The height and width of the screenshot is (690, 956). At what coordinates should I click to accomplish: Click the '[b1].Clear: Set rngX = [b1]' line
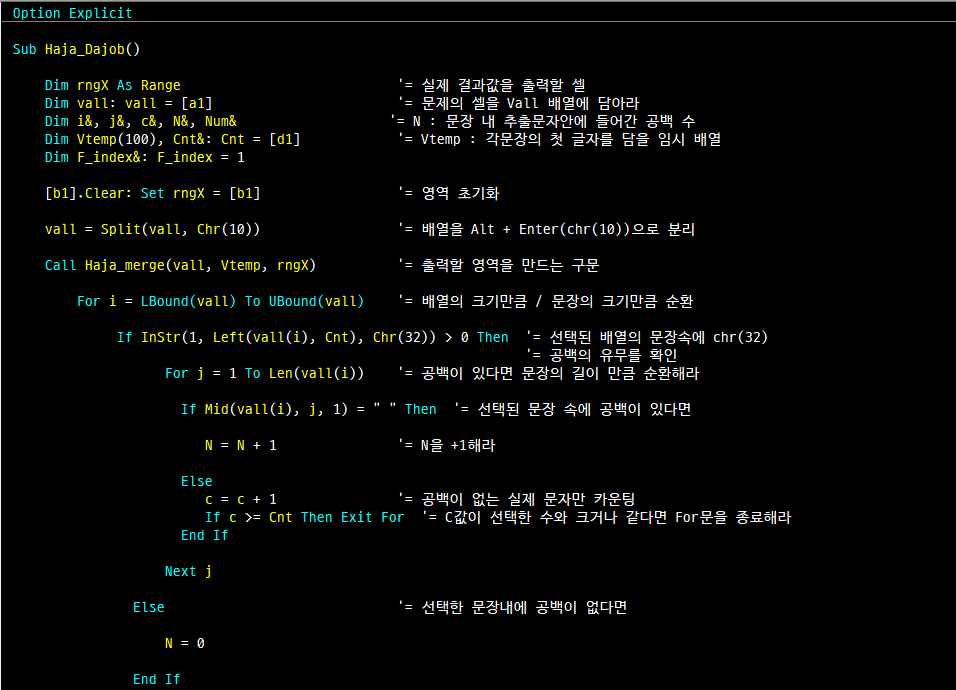click(x=152, y=193)
